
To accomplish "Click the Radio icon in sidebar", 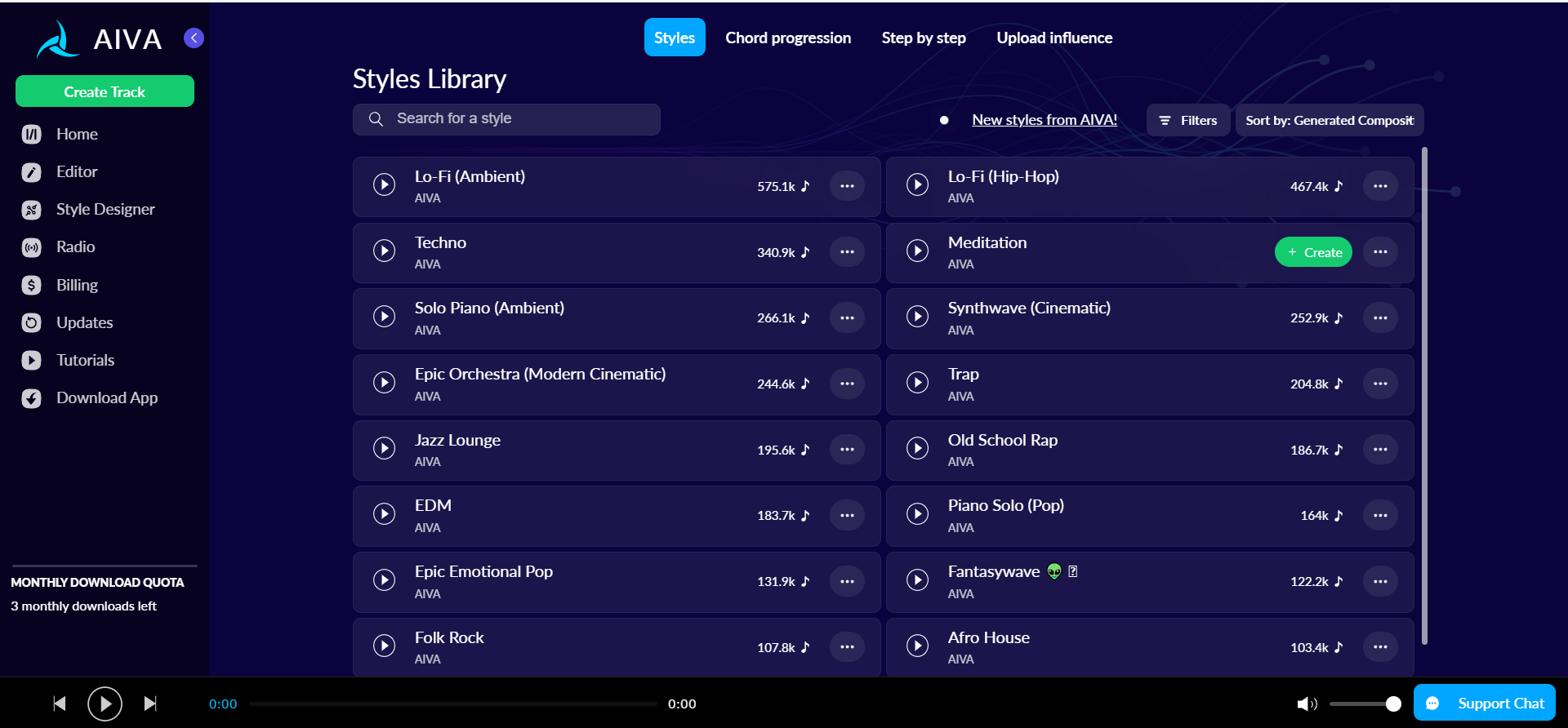I will (32, 247).
